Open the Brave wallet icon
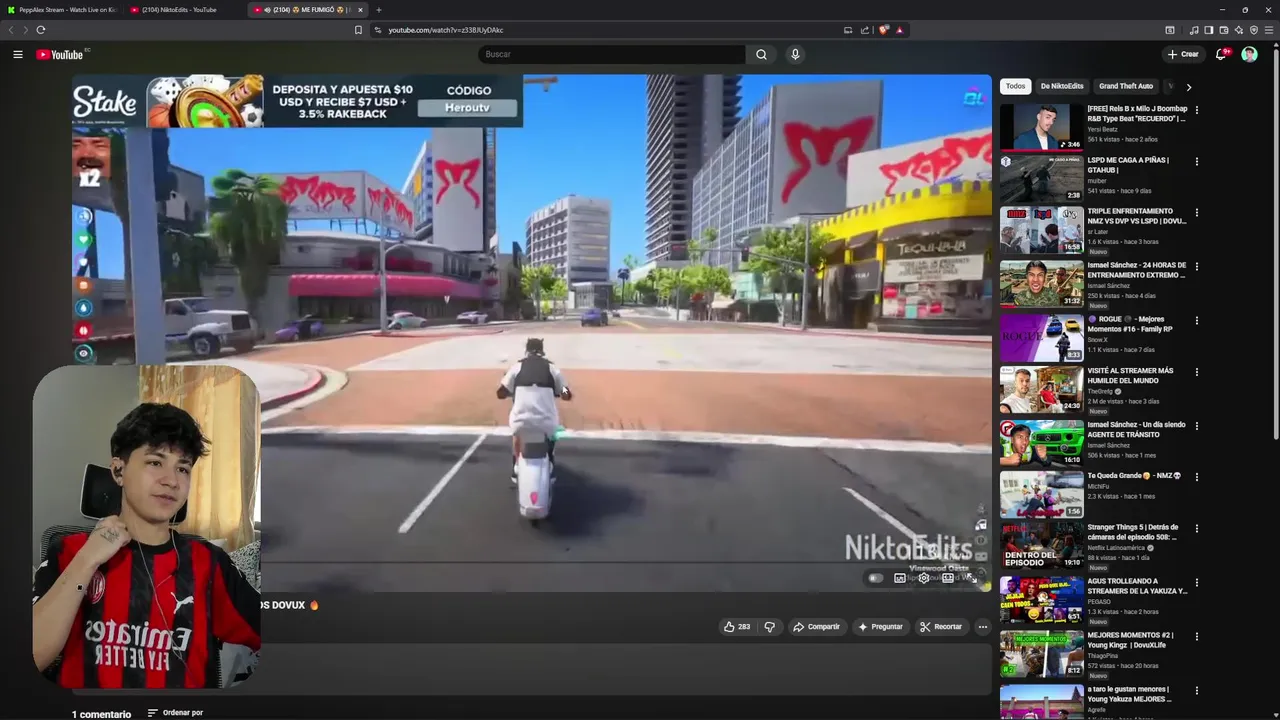 click(x=1224, y=30)
